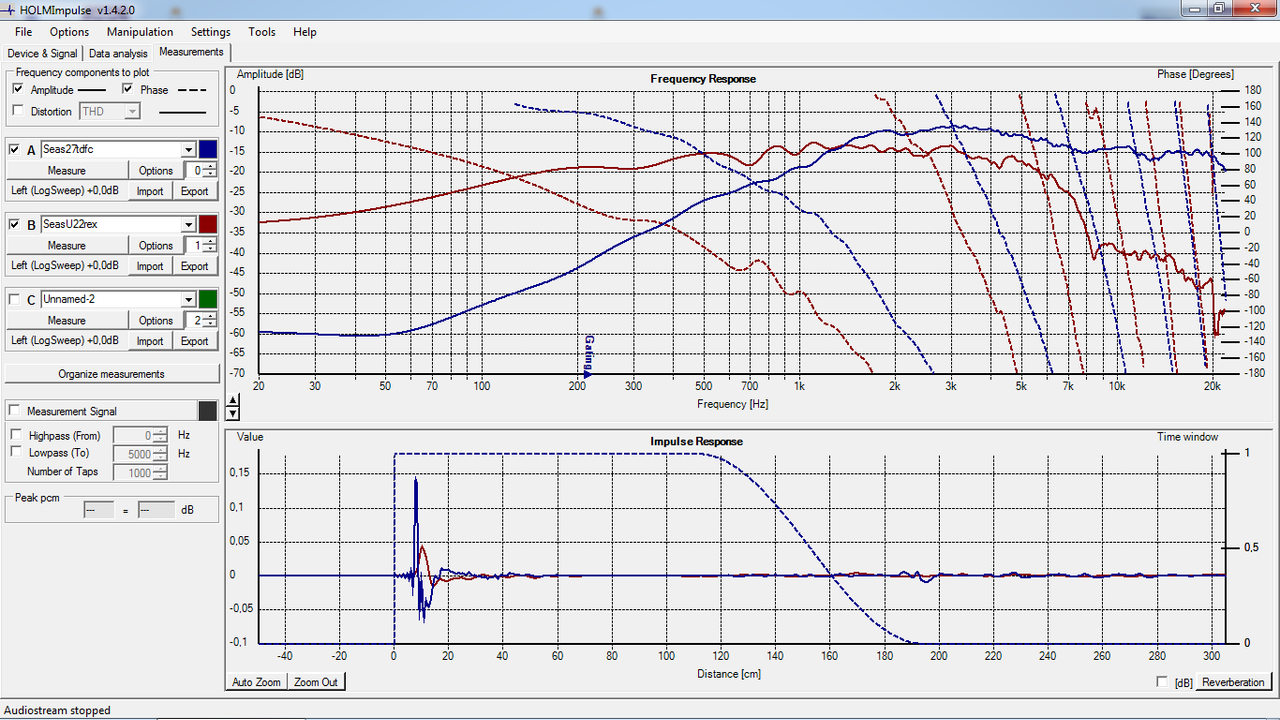Click the red color swatch for measurement B

coord(208,224)
